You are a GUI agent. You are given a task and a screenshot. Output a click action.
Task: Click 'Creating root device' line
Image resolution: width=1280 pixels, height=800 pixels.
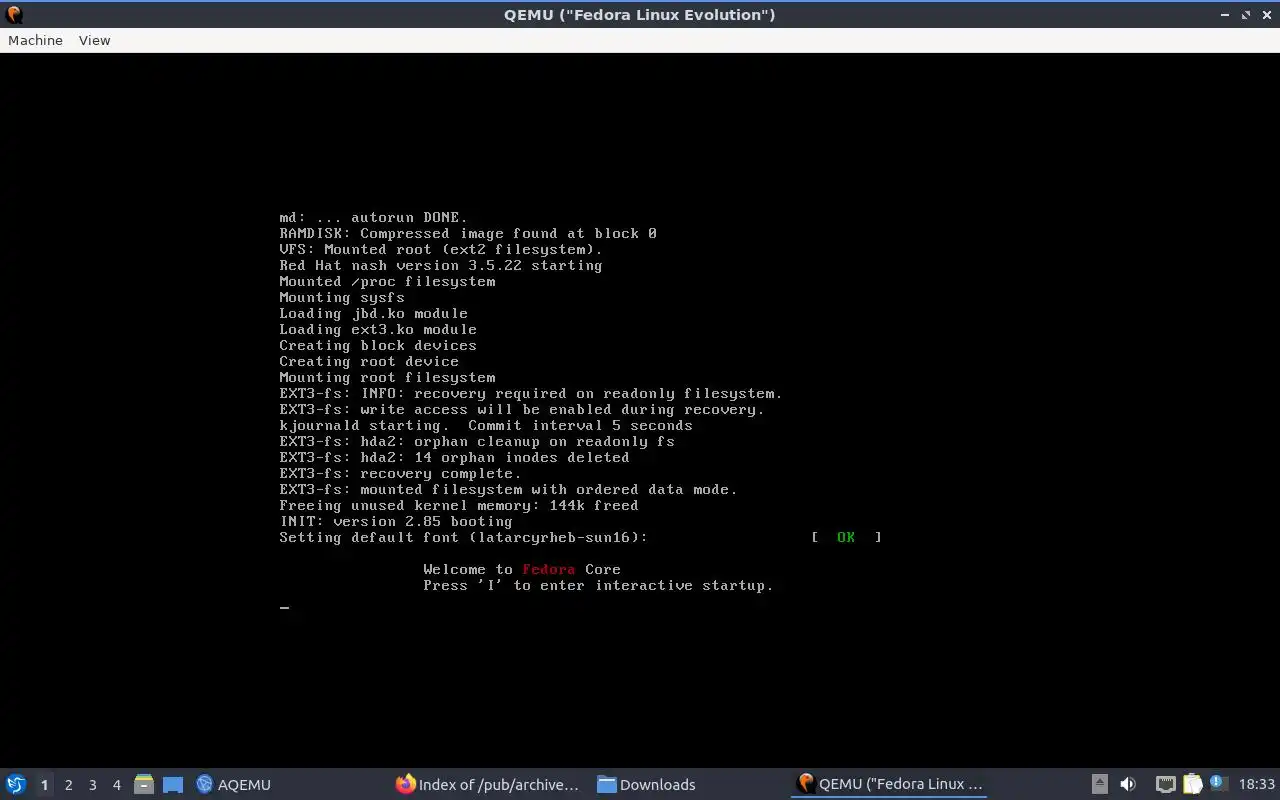click(x=369, y=361)
